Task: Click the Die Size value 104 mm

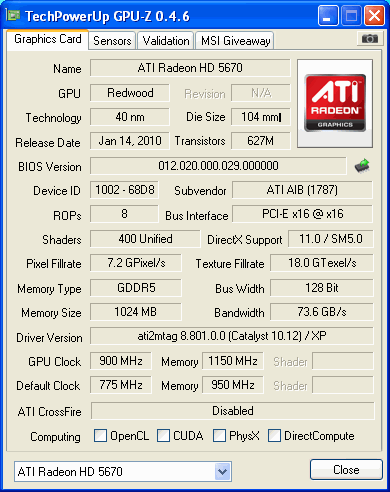Action: coord(261,117)
